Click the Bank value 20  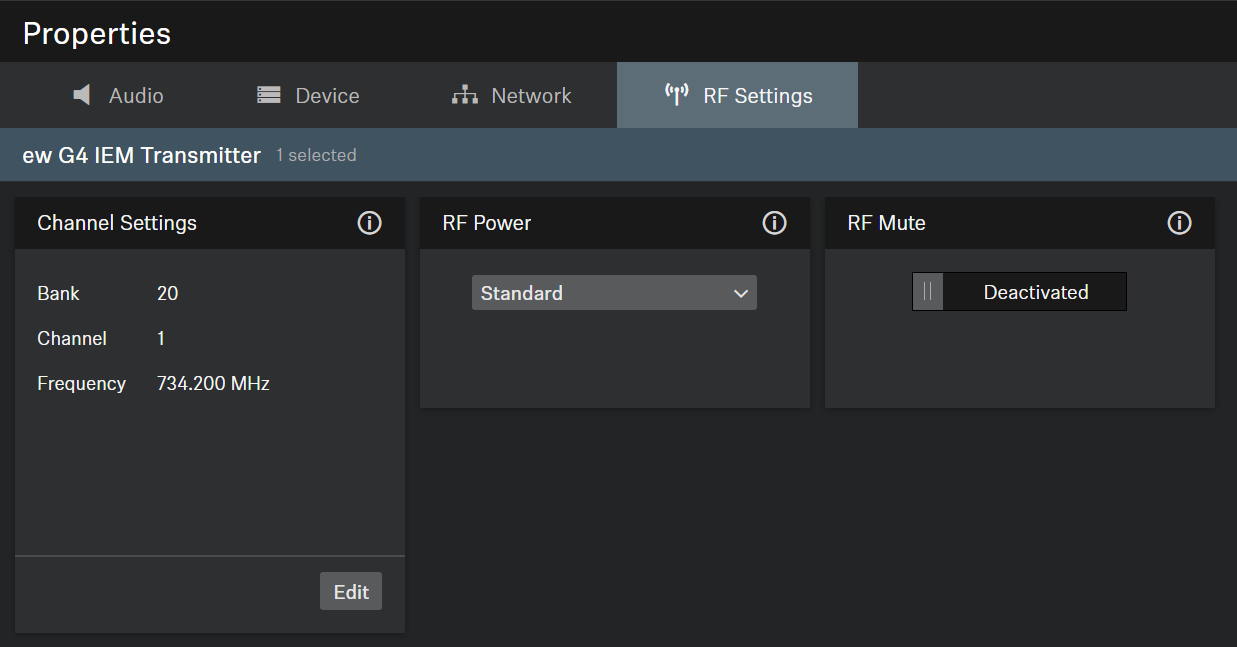pyautogui.click(x=167, y=293)
